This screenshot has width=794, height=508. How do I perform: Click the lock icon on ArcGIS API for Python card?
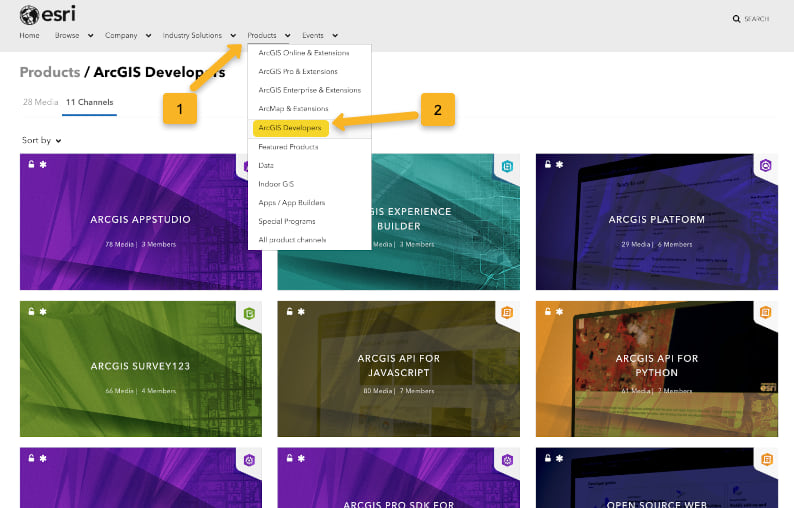(547, 311)
